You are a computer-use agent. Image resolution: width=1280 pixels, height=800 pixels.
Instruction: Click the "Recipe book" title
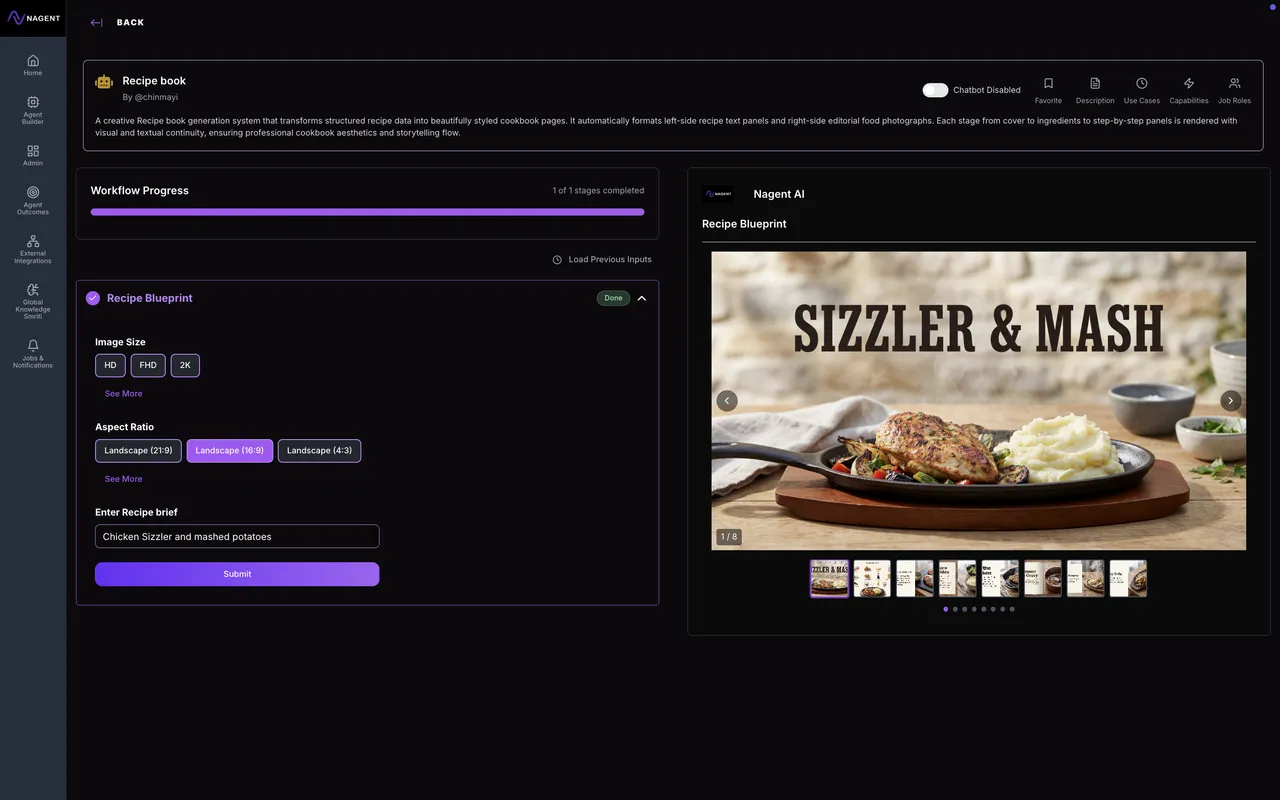pyautogui.click(x=154, y=81)
